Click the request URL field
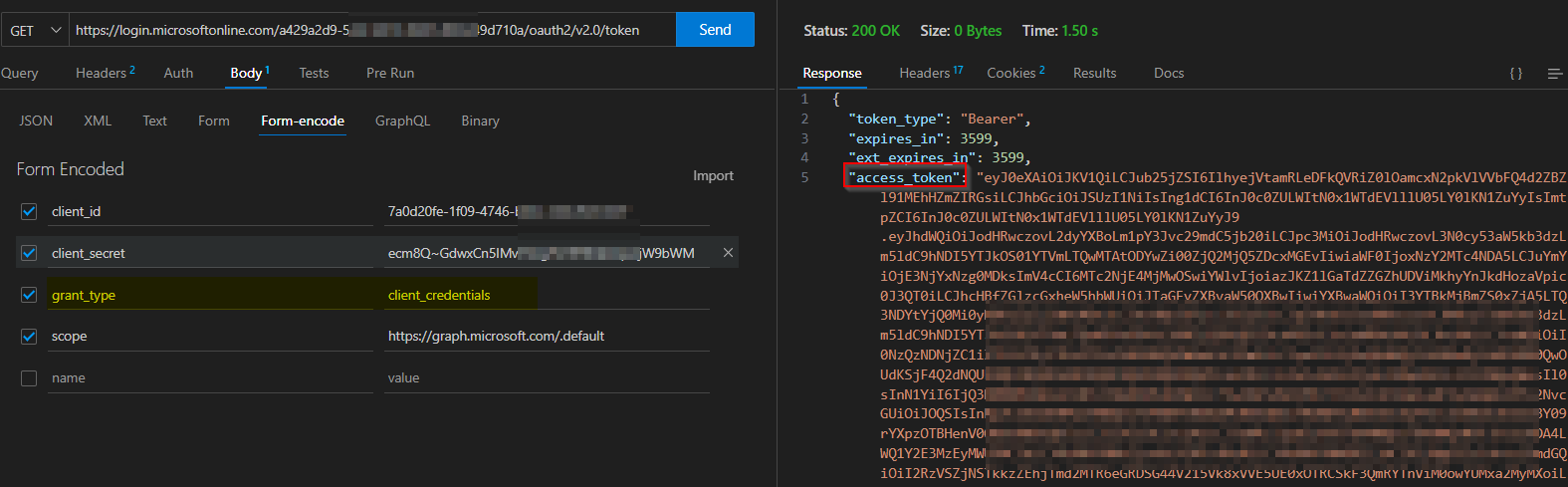Image resolution: width=1568 pixels, height=487 pixels. pos(371,30)
